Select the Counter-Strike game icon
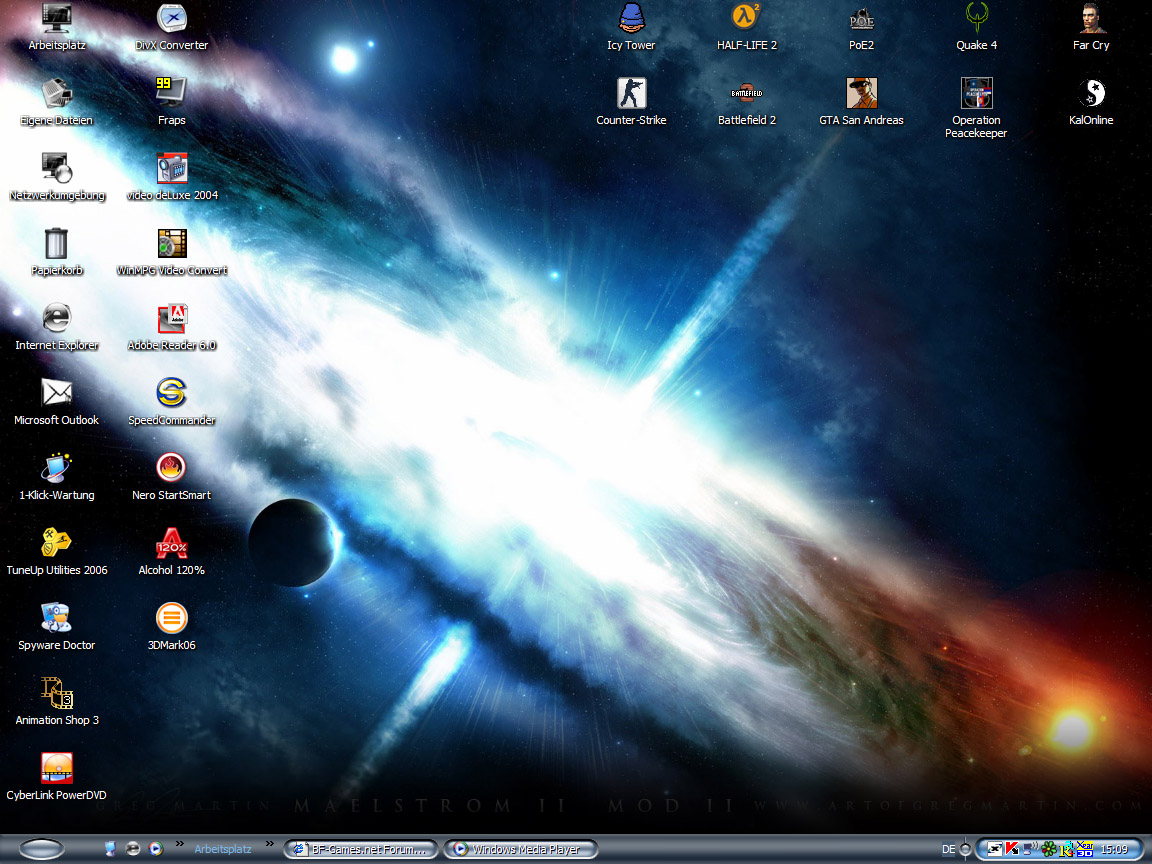 click(x=631, y=101)
